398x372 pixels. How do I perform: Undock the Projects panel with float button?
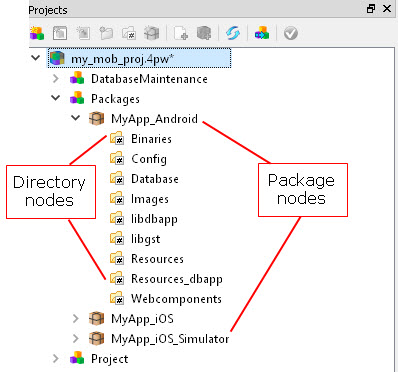tap(371, 8)
